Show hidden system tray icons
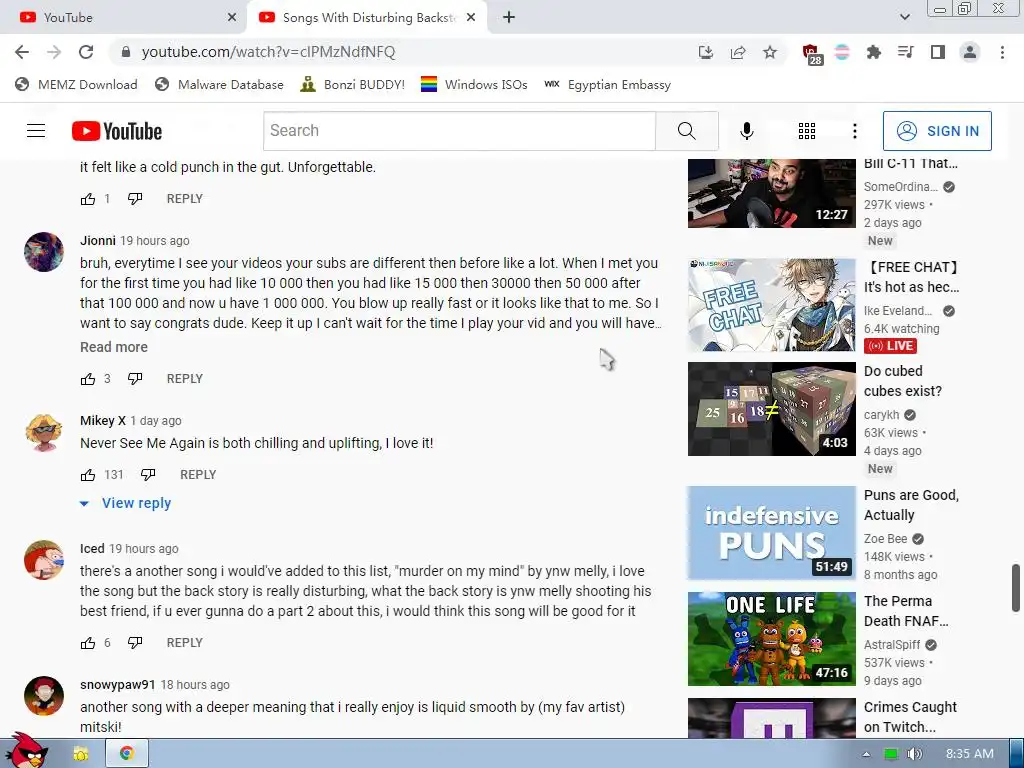The height and width of the screenshot is (768, 1024). (866, 754)
